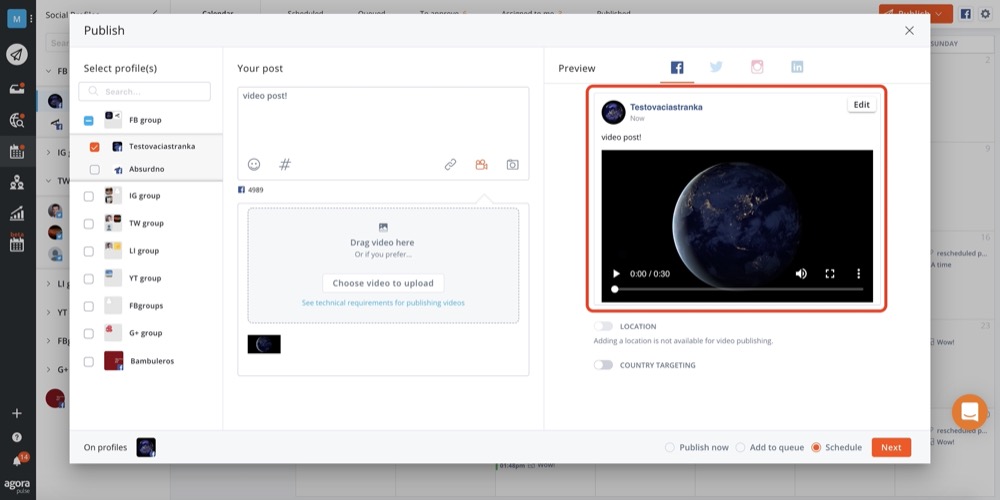Add a hashtag with the # icon
Image resolution: width=1000 pixels, height=500 pixels.
coord(285,164)
